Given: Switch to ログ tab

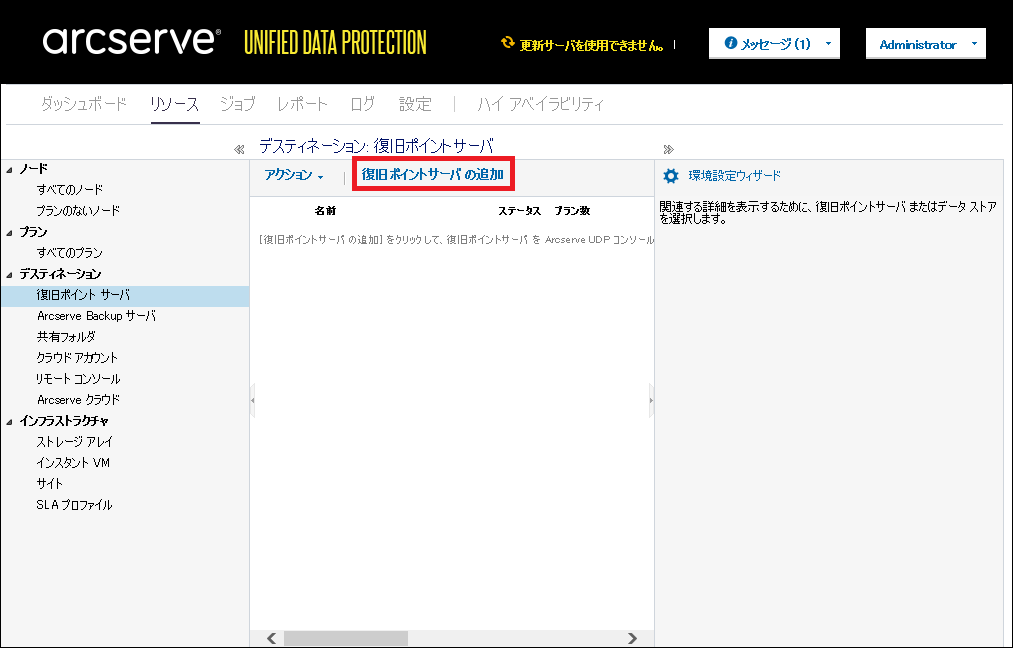Looking at the screenshot, I should click(362, 103).
